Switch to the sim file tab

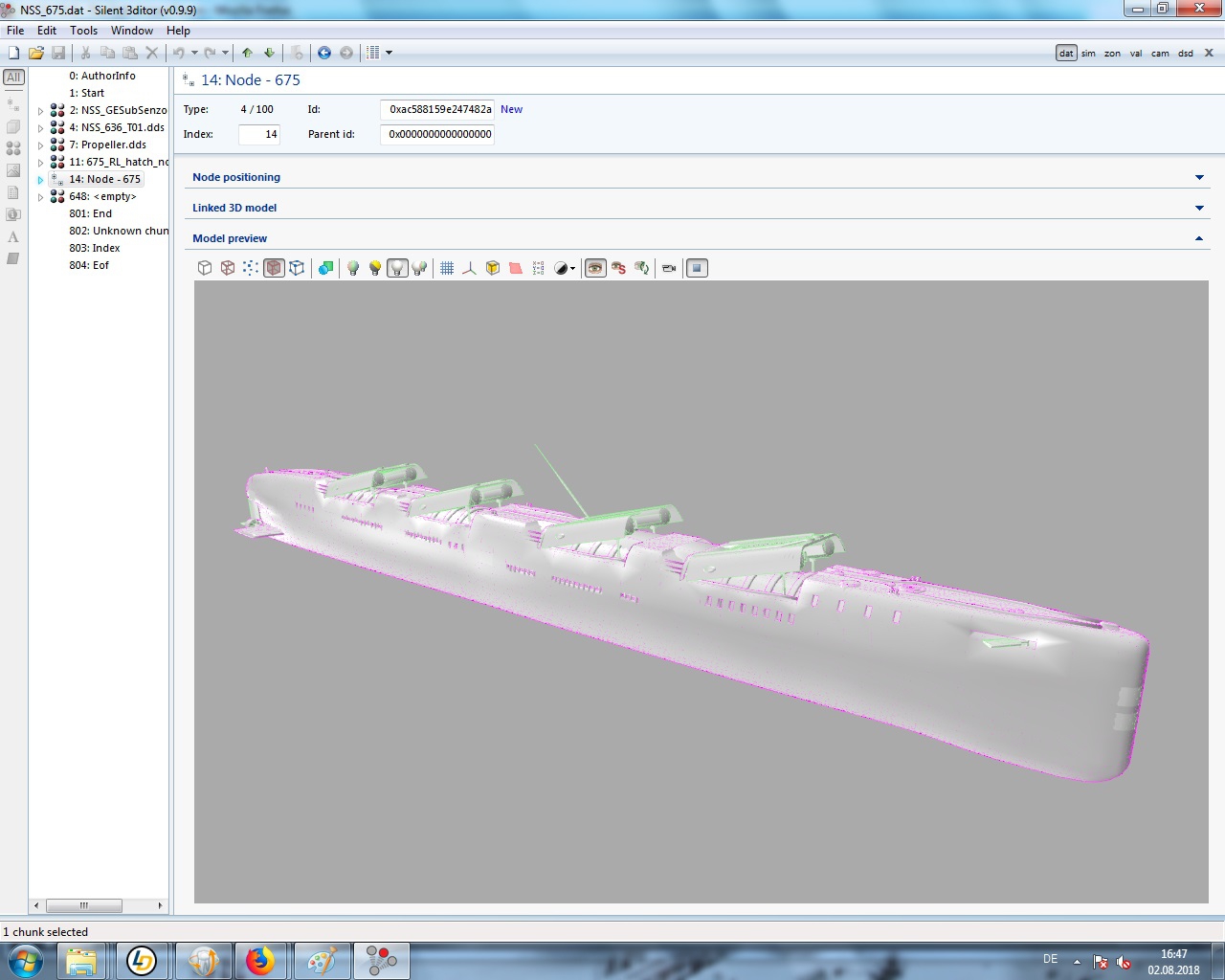click(x=1088, y=54)
